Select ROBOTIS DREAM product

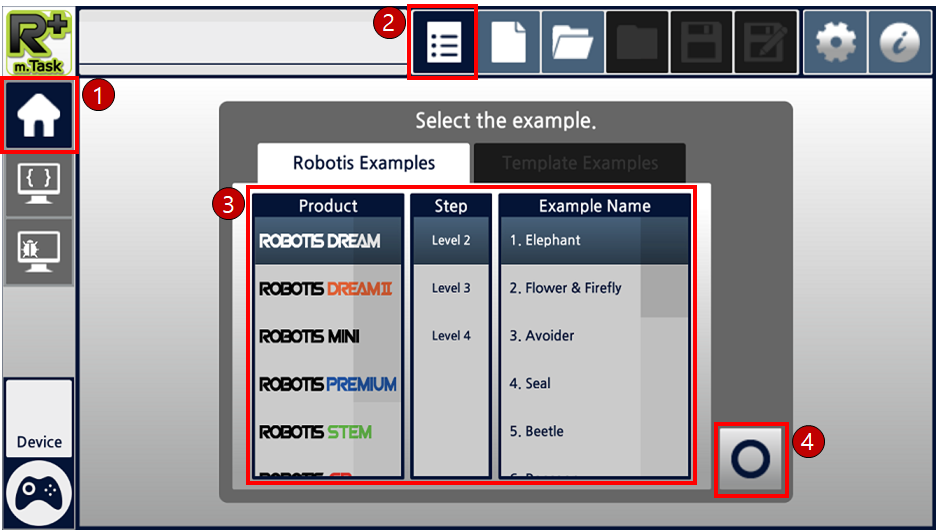(327, 241)
